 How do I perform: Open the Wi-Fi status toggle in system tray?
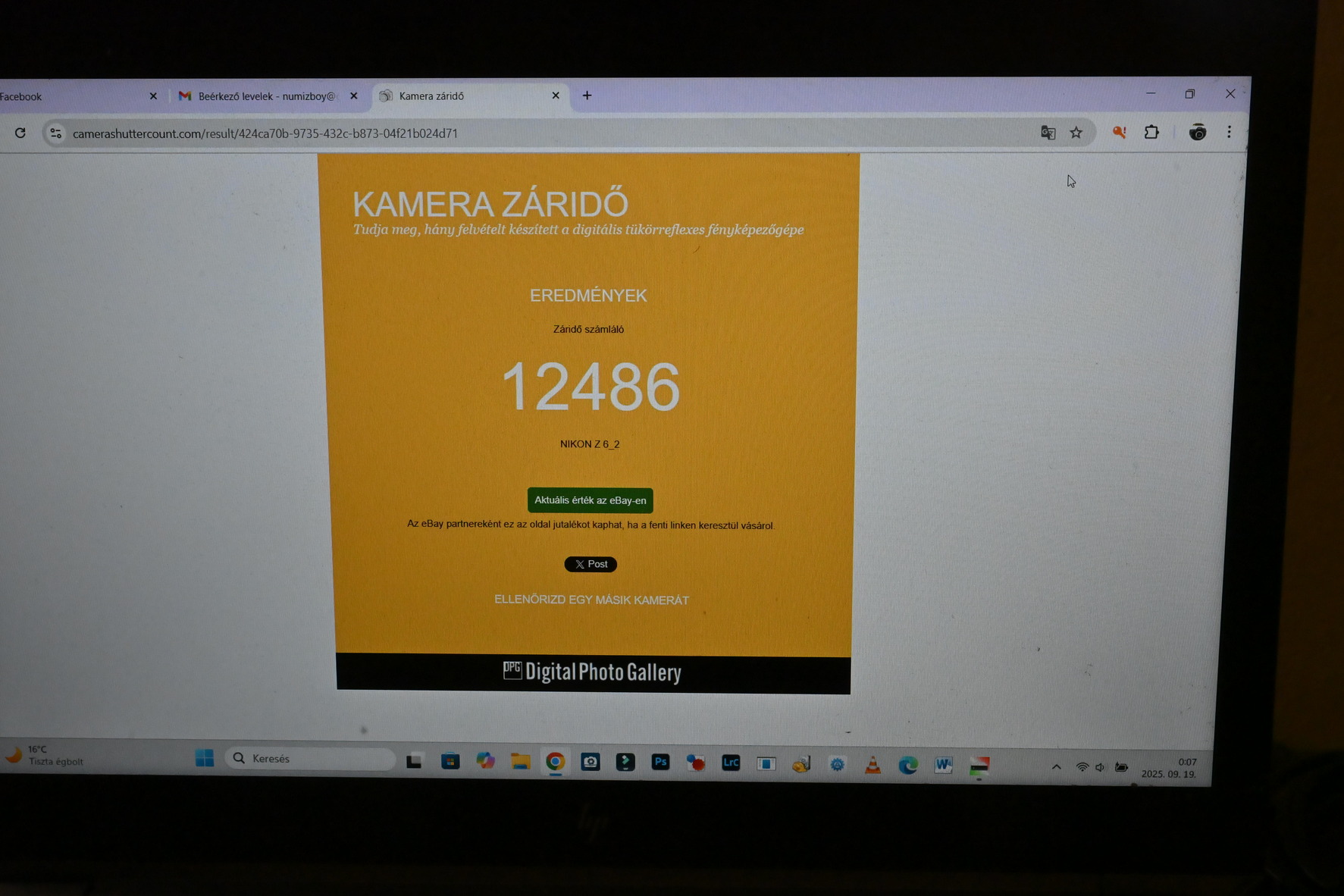point(1082,767)
